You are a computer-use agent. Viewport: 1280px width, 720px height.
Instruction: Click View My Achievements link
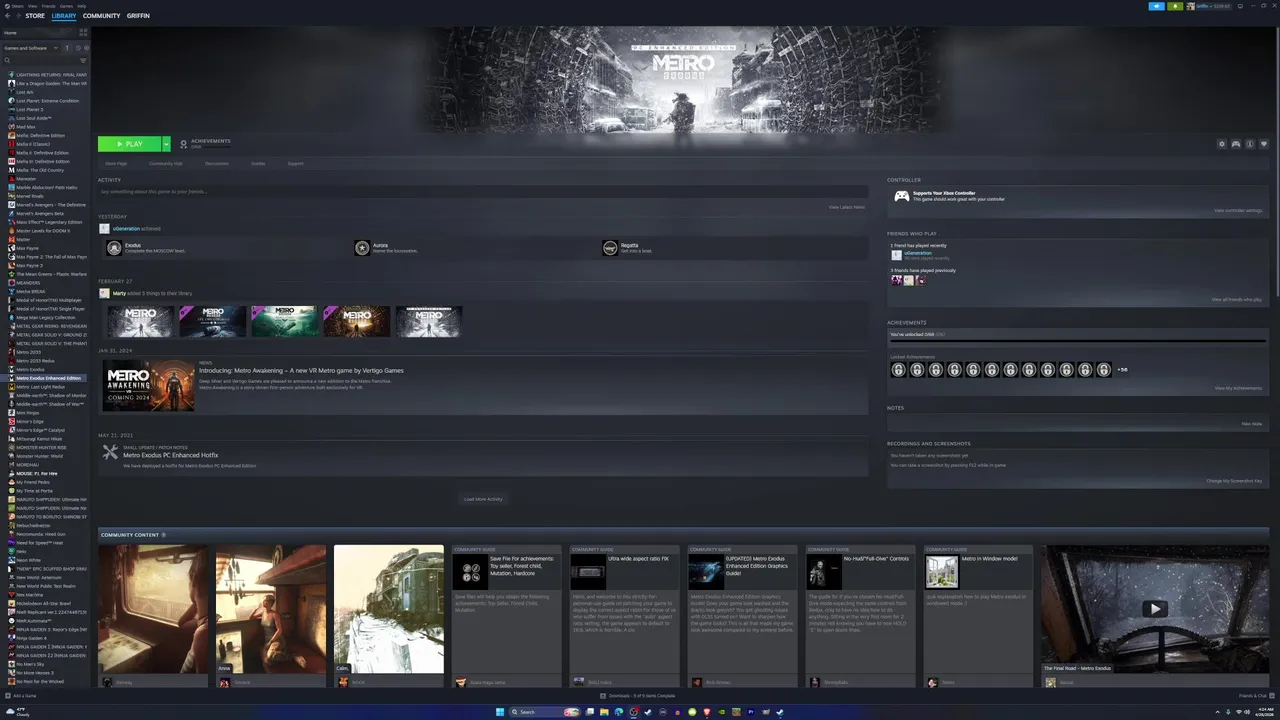point(1238,388)
